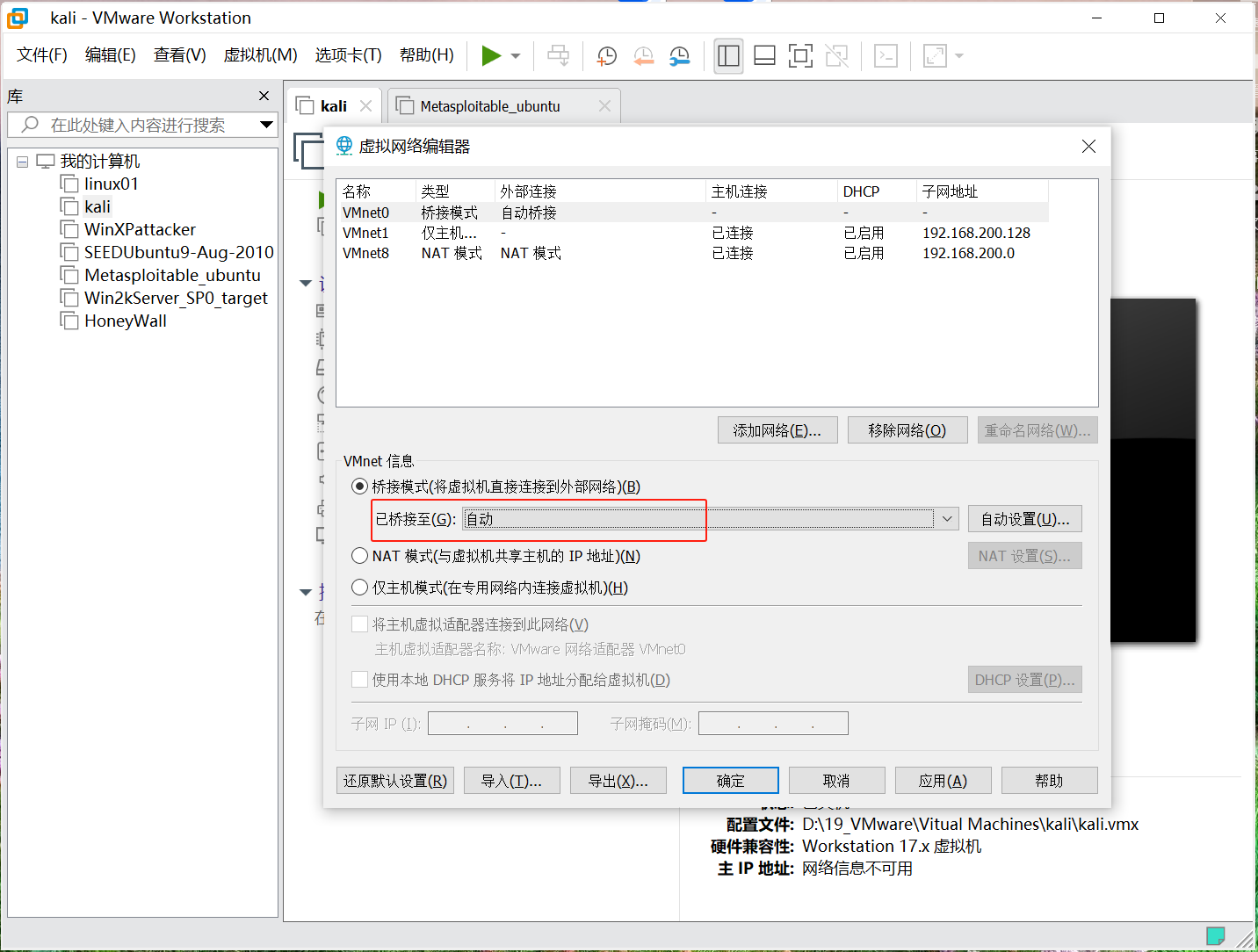
Task: Select WinXPattacker in the library tree
Action: [140, 229]
